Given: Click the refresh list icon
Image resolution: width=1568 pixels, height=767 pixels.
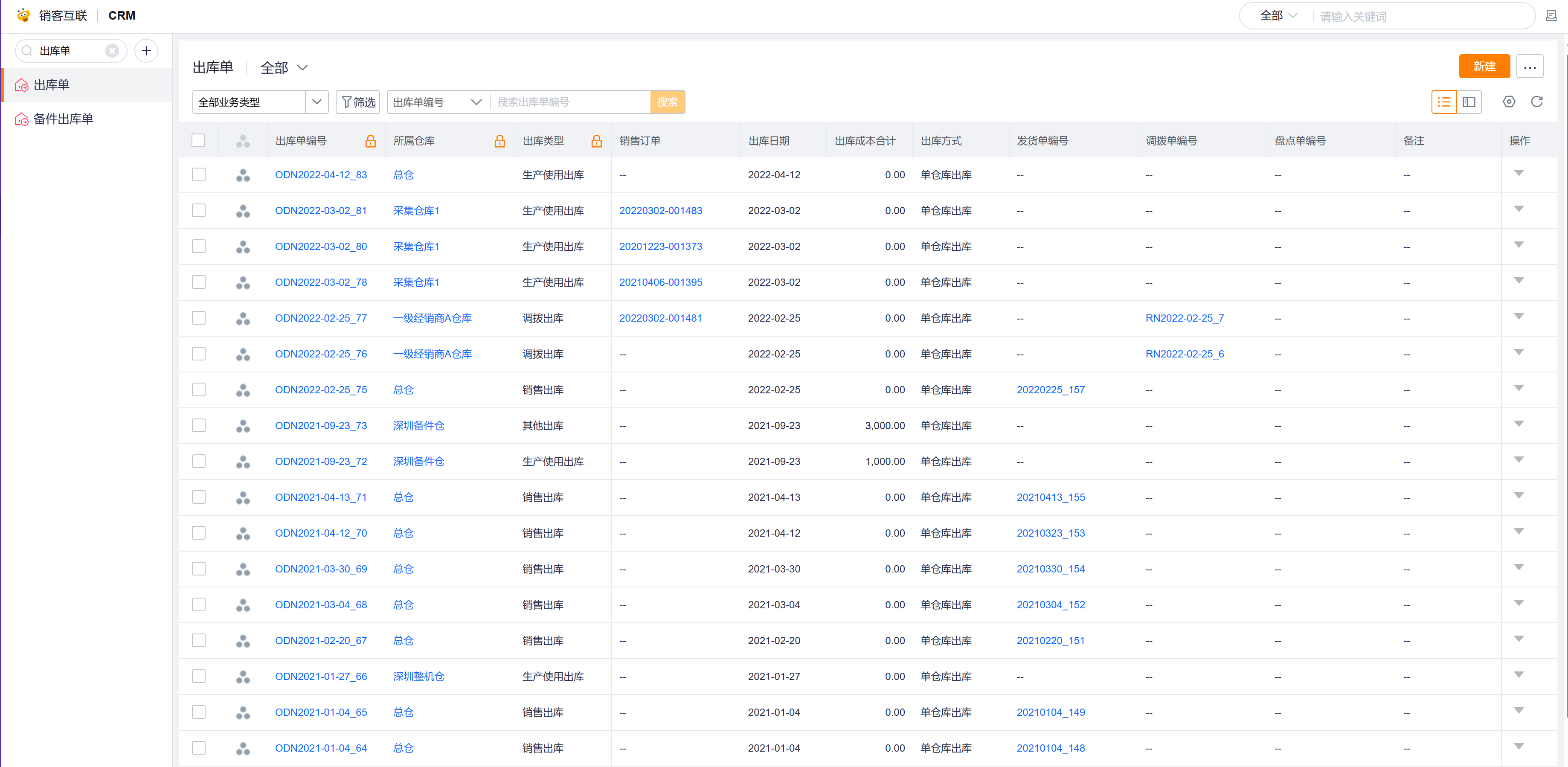Looking at the screenshot, I should [x=1536, y=102].
